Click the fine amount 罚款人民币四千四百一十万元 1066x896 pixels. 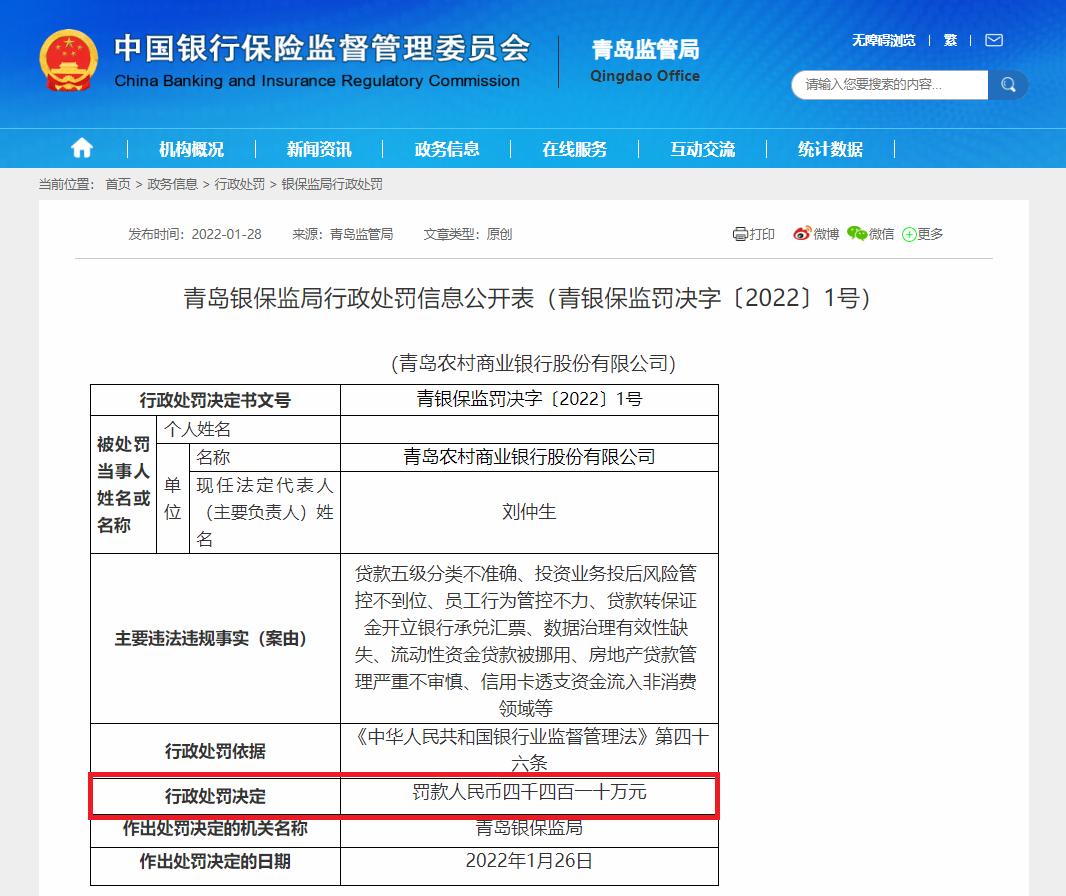tap(529, 793)
